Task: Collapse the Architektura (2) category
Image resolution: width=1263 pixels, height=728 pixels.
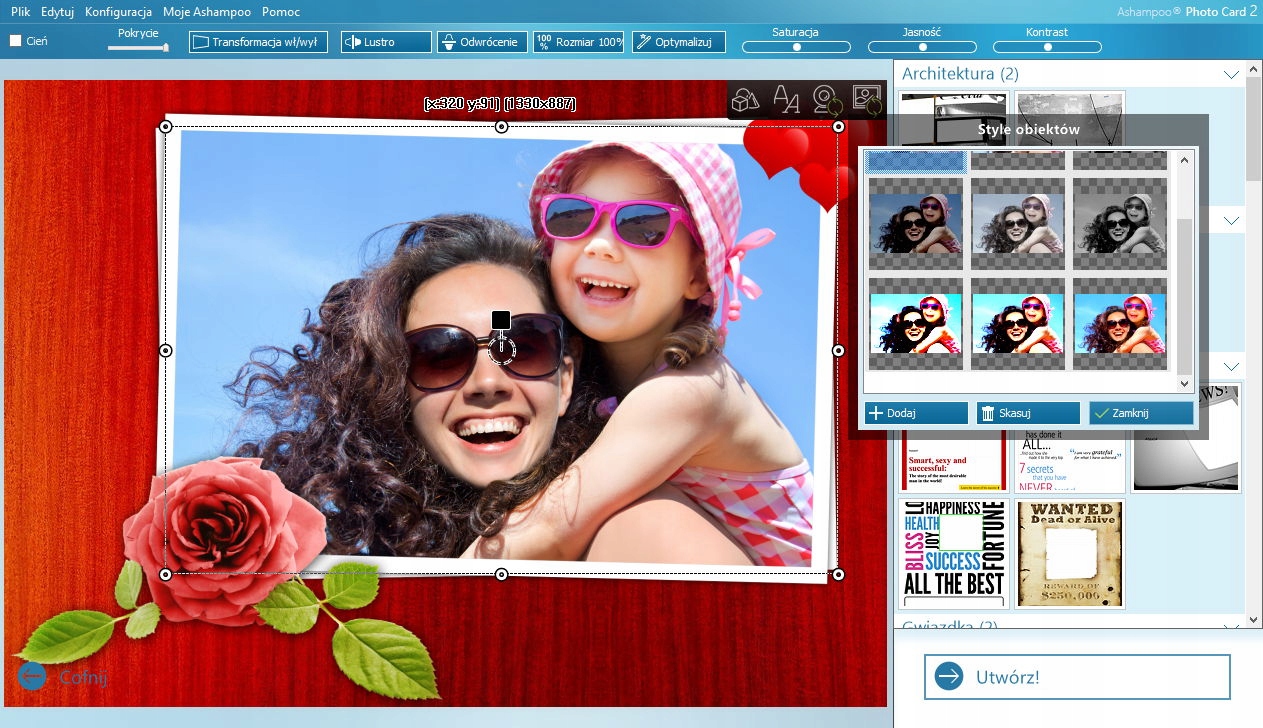Action: (1231, 74)
